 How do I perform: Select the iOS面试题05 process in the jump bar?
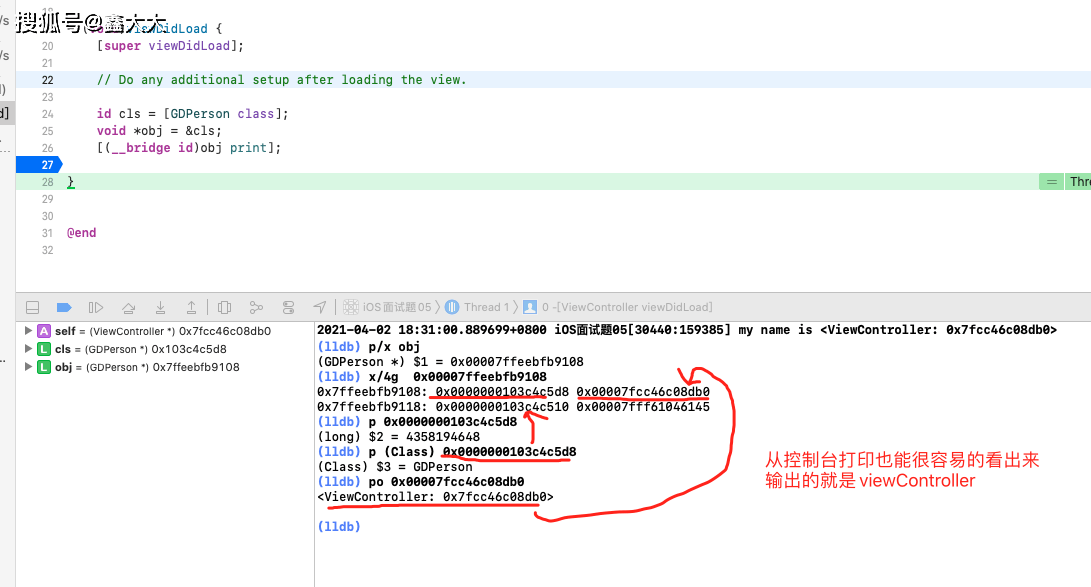pyautogui.click(x=397, y=307)
